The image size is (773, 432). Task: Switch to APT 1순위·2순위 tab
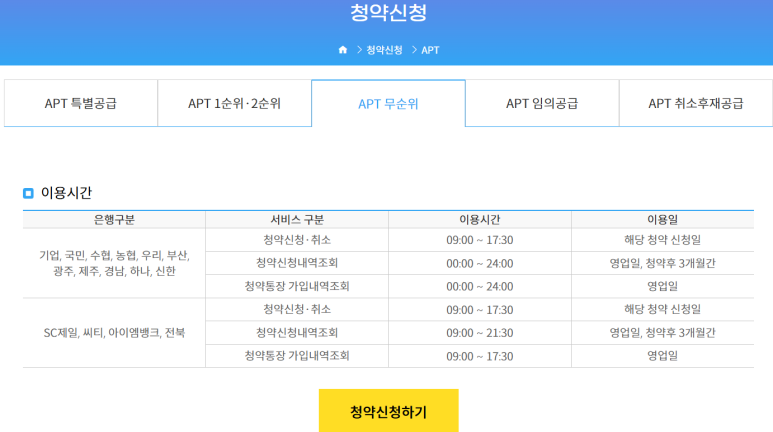tap(235, 103)
